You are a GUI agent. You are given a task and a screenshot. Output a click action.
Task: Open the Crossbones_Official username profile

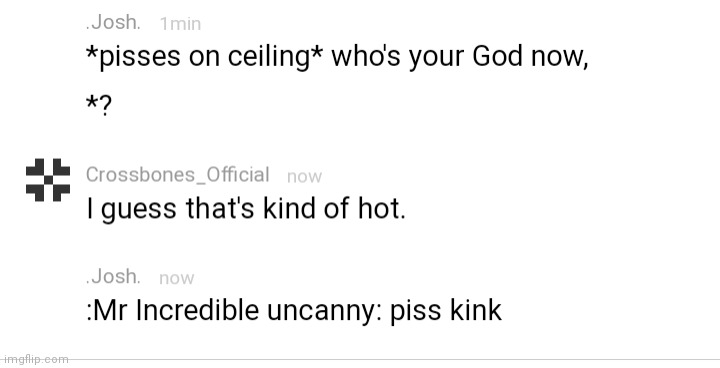[177, 175]
